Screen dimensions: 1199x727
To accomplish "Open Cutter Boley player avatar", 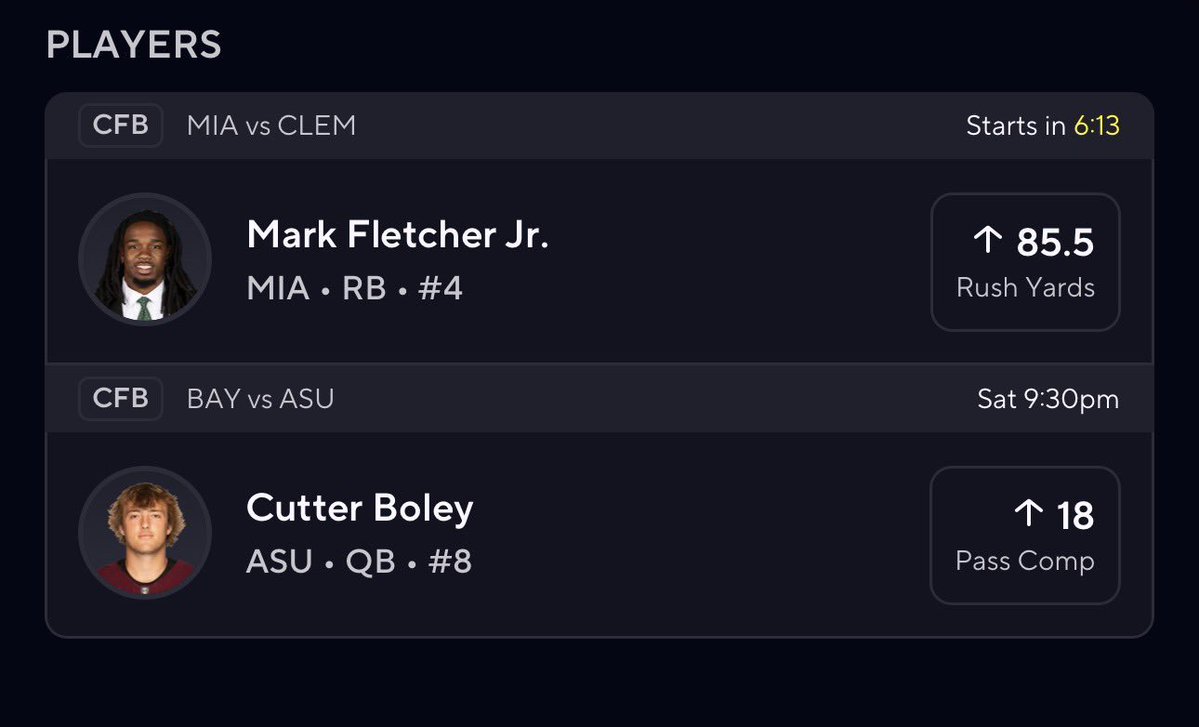I will [145, 533].
